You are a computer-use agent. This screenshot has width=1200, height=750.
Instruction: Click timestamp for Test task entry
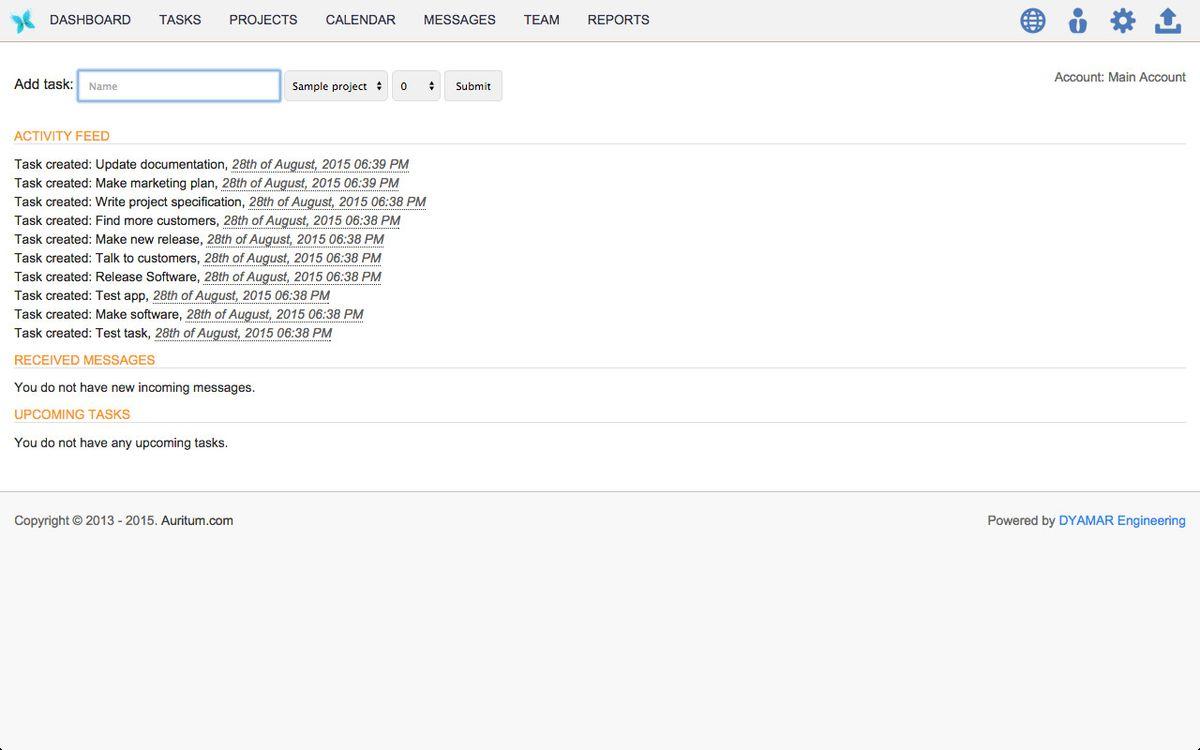243,334
